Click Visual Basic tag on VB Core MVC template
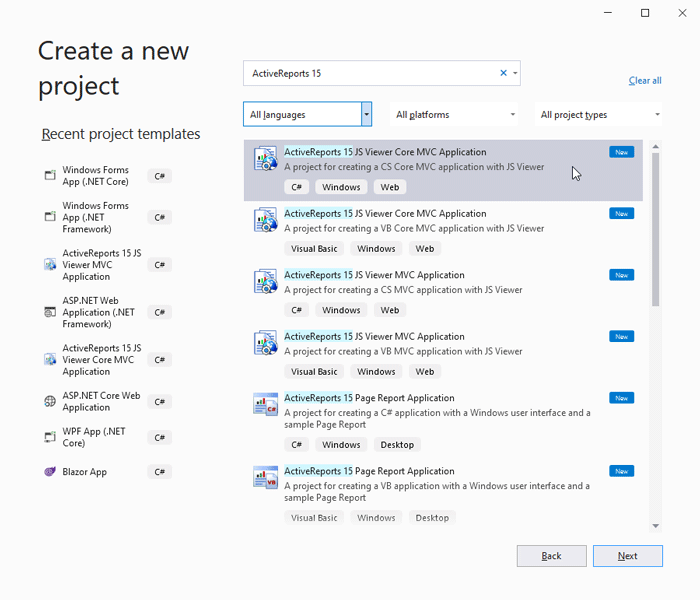Image resolution: width=700 pixels, height=600 pixels. [x=314, y=249]
